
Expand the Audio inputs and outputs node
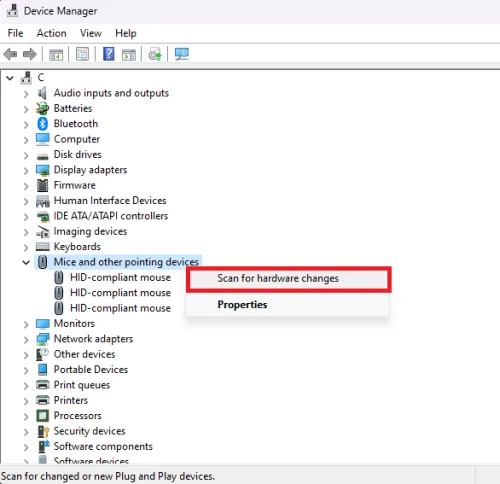click(x=26, y=94)
